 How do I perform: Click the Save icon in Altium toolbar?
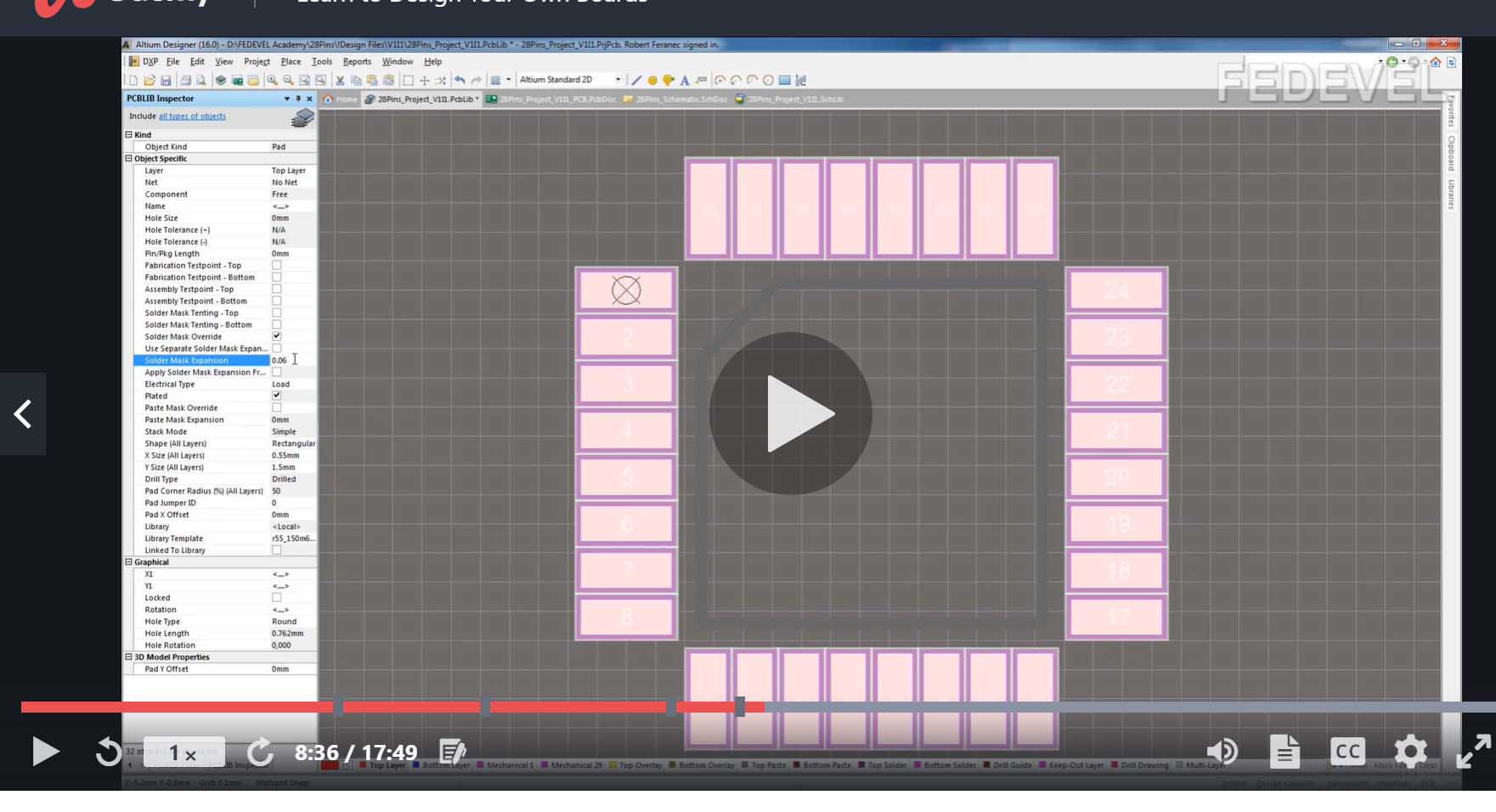(166, 81)
